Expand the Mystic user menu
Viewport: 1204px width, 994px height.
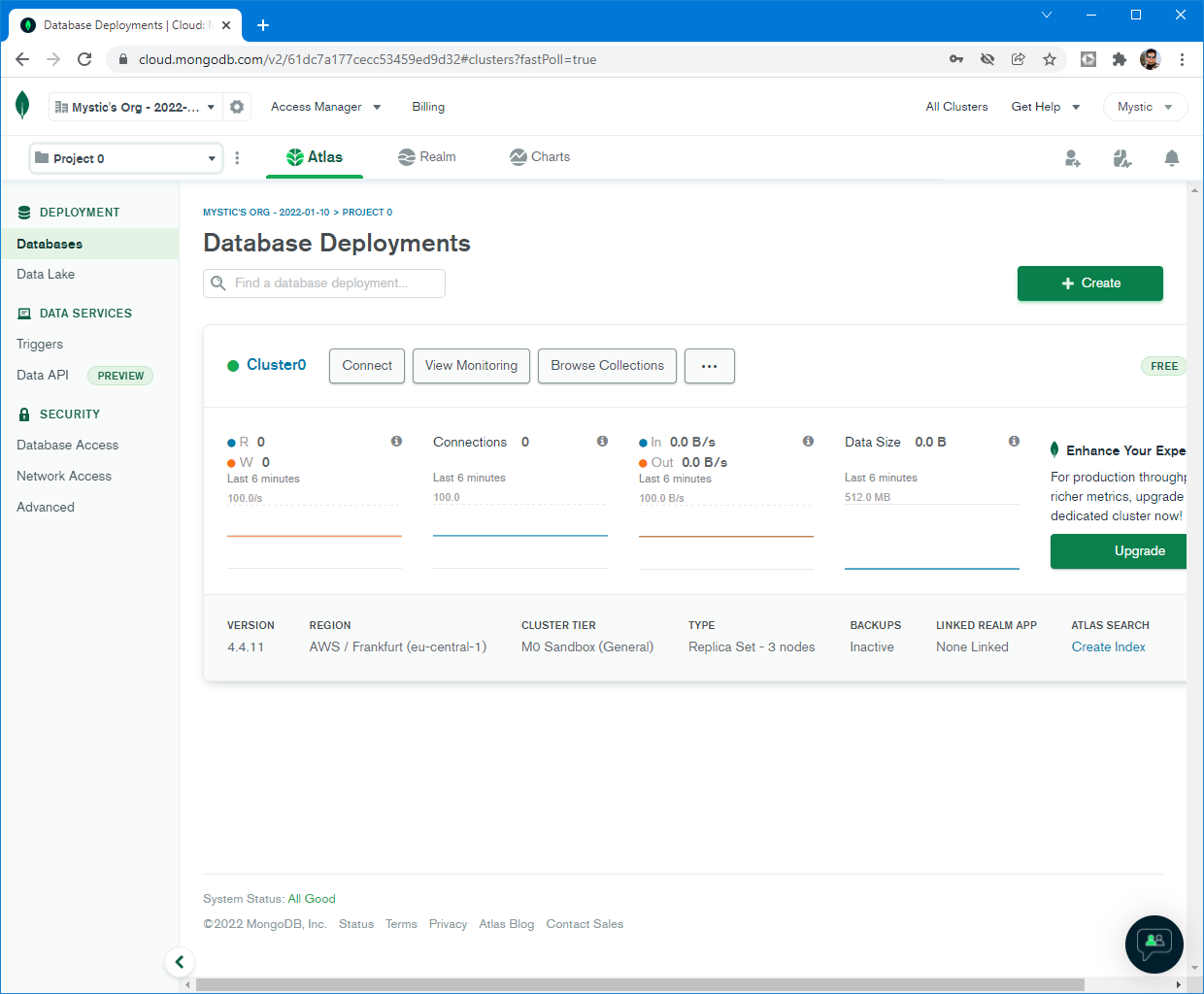(1145, 107)
